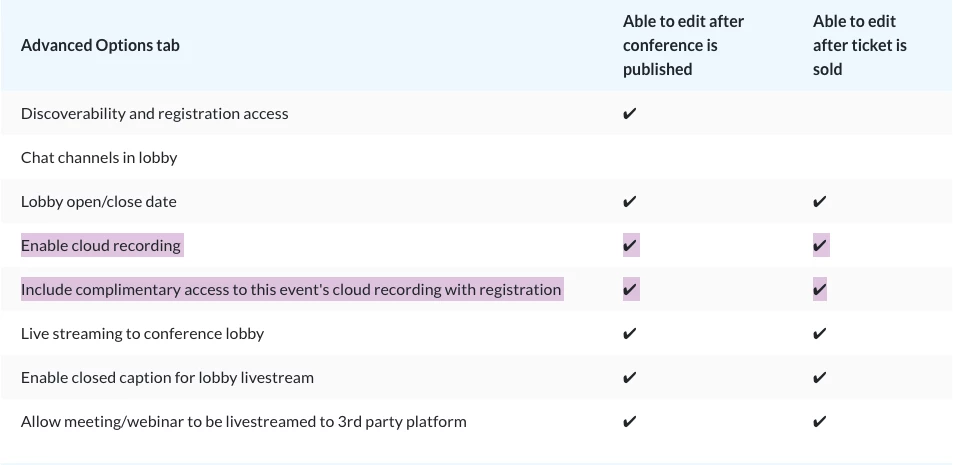Click the ticket-sold checkmark for 3rd party livestream row
This screenshot has width=953, height=465.
click(820, 422)
